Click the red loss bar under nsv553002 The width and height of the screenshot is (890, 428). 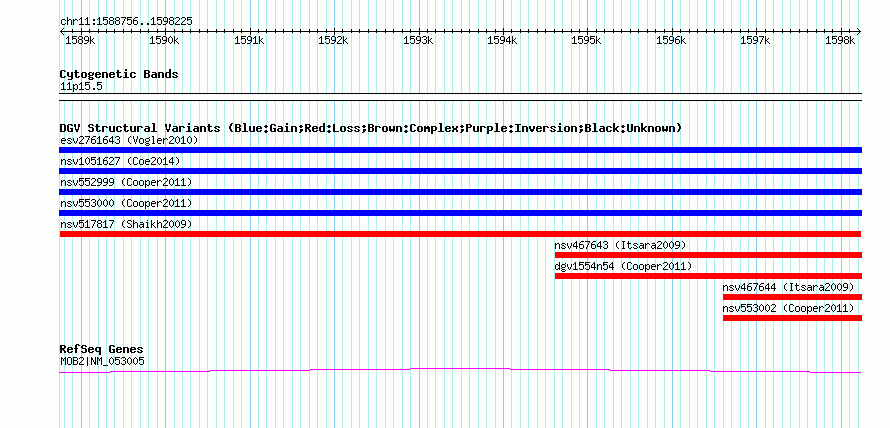tap(792, 318)
